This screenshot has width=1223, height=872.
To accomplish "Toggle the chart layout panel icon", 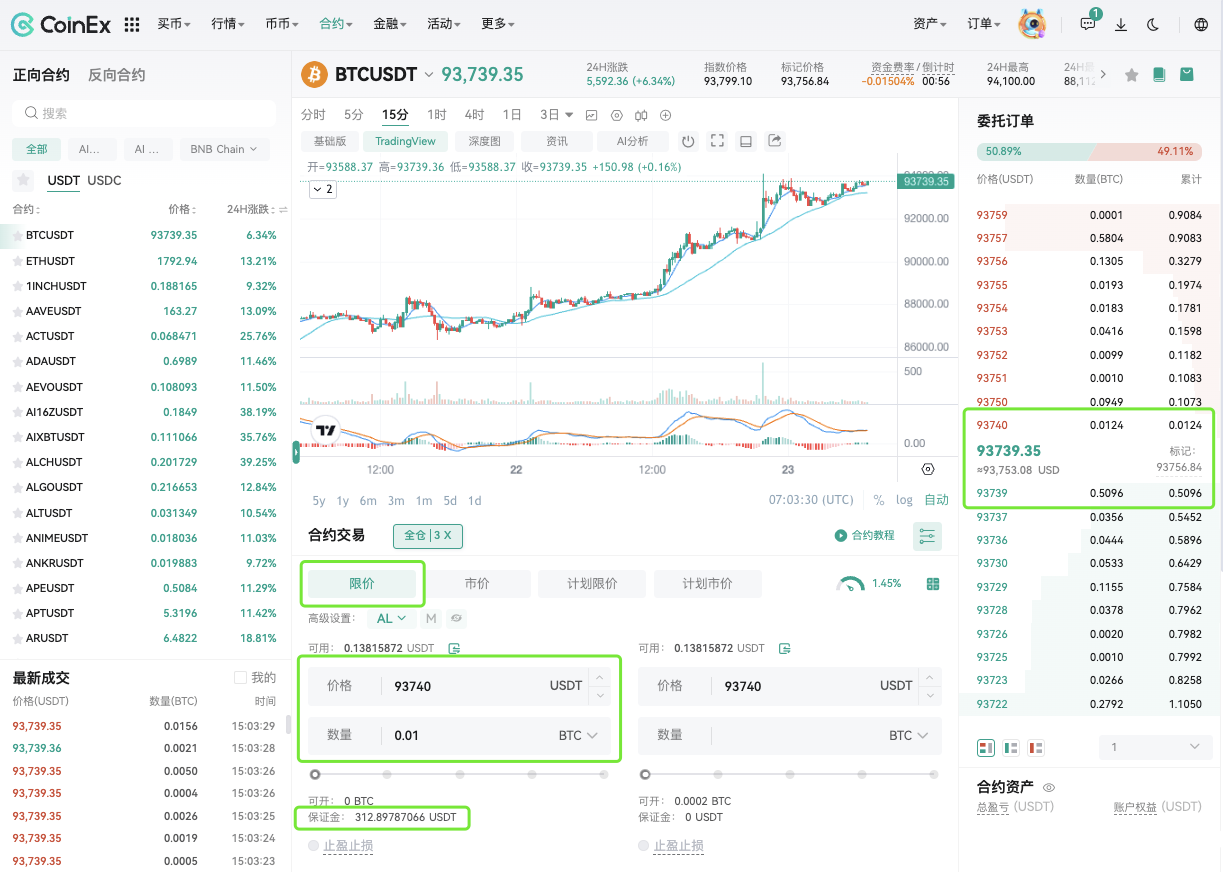I will 746,141.
